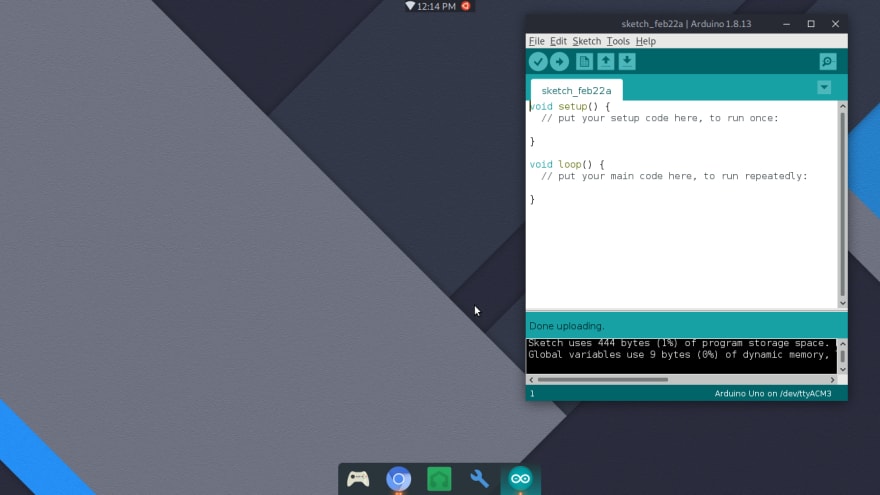
Task: Click the console scroll left arrow
Action: (x=531, y=380)
